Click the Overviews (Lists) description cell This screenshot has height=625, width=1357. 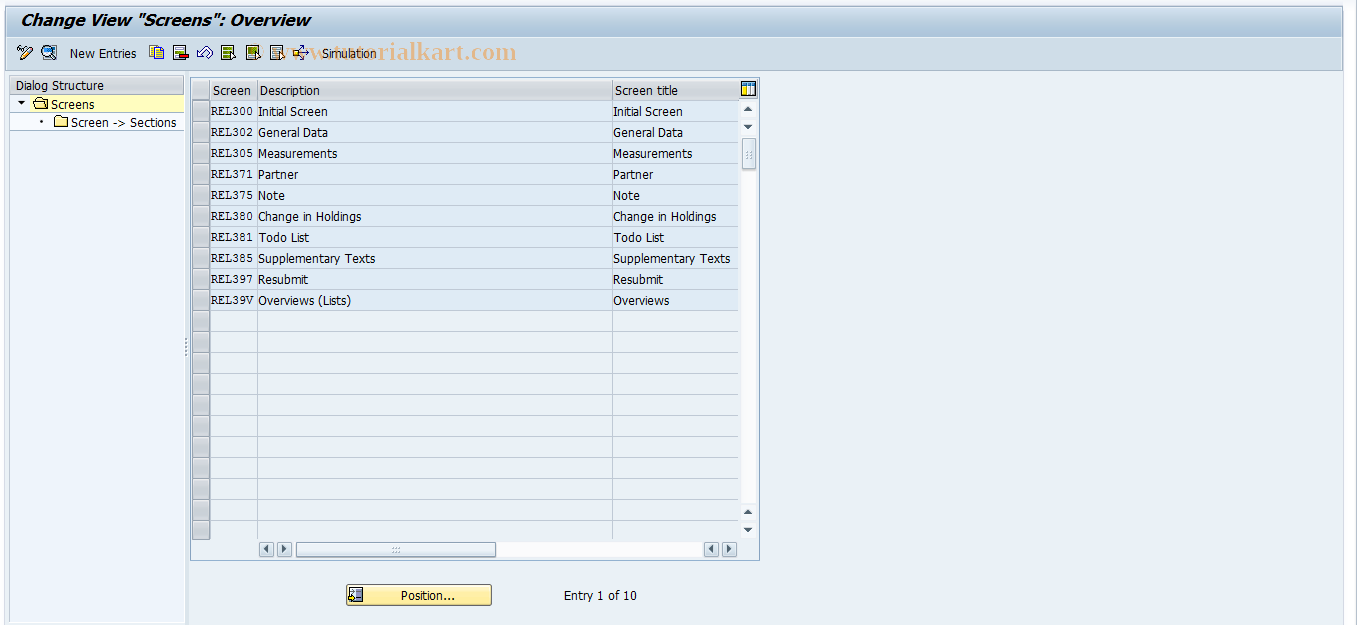pyautogui.click(x=434, y=300)
